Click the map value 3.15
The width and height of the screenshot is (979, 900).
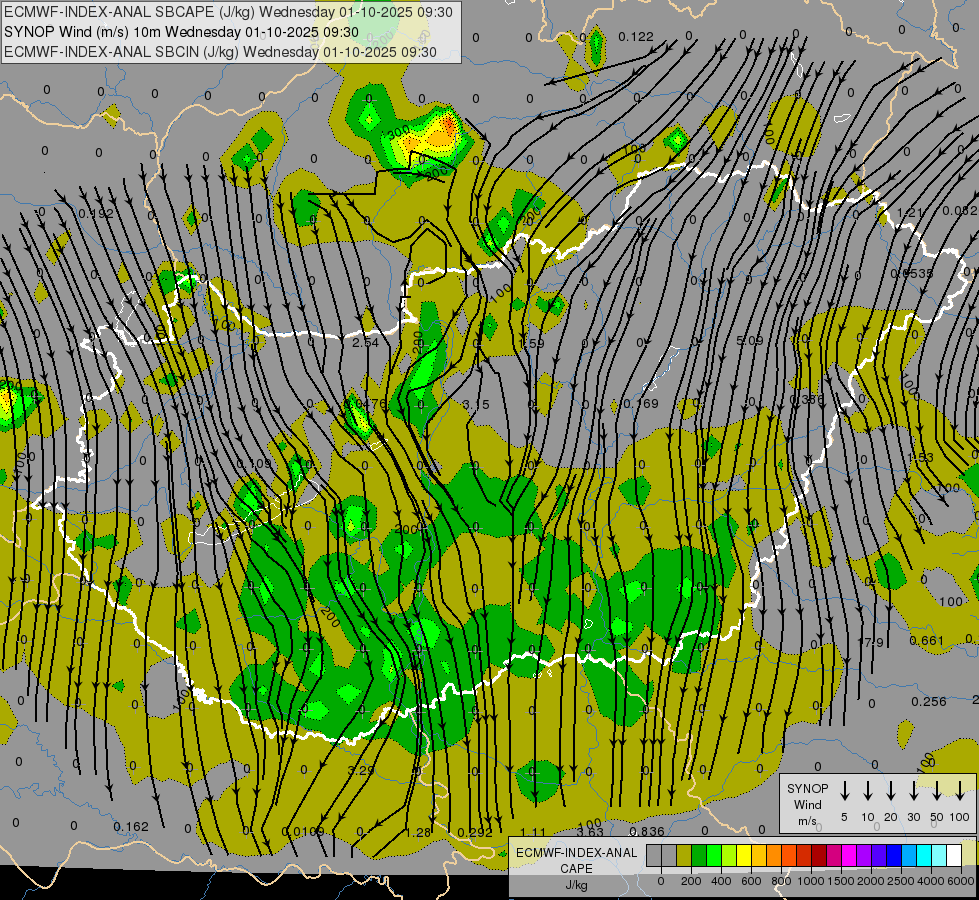tap(476, 404)
